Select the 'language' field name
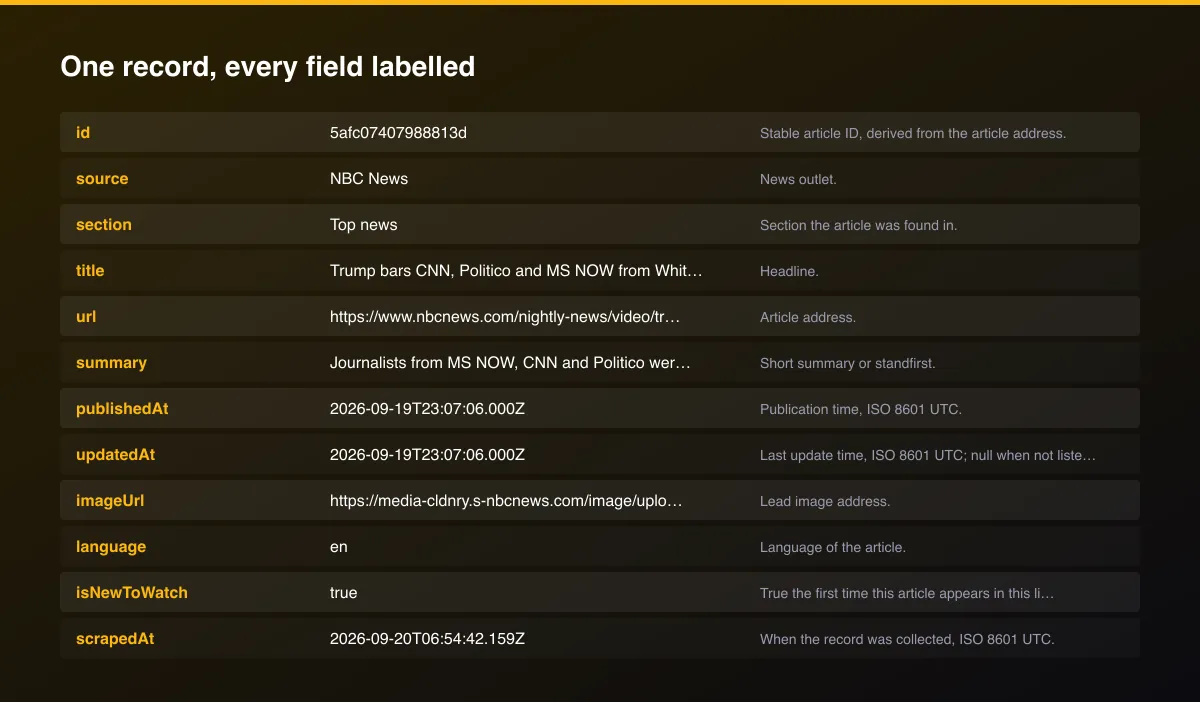The image size is (1200, 702). tap(111, 546)
